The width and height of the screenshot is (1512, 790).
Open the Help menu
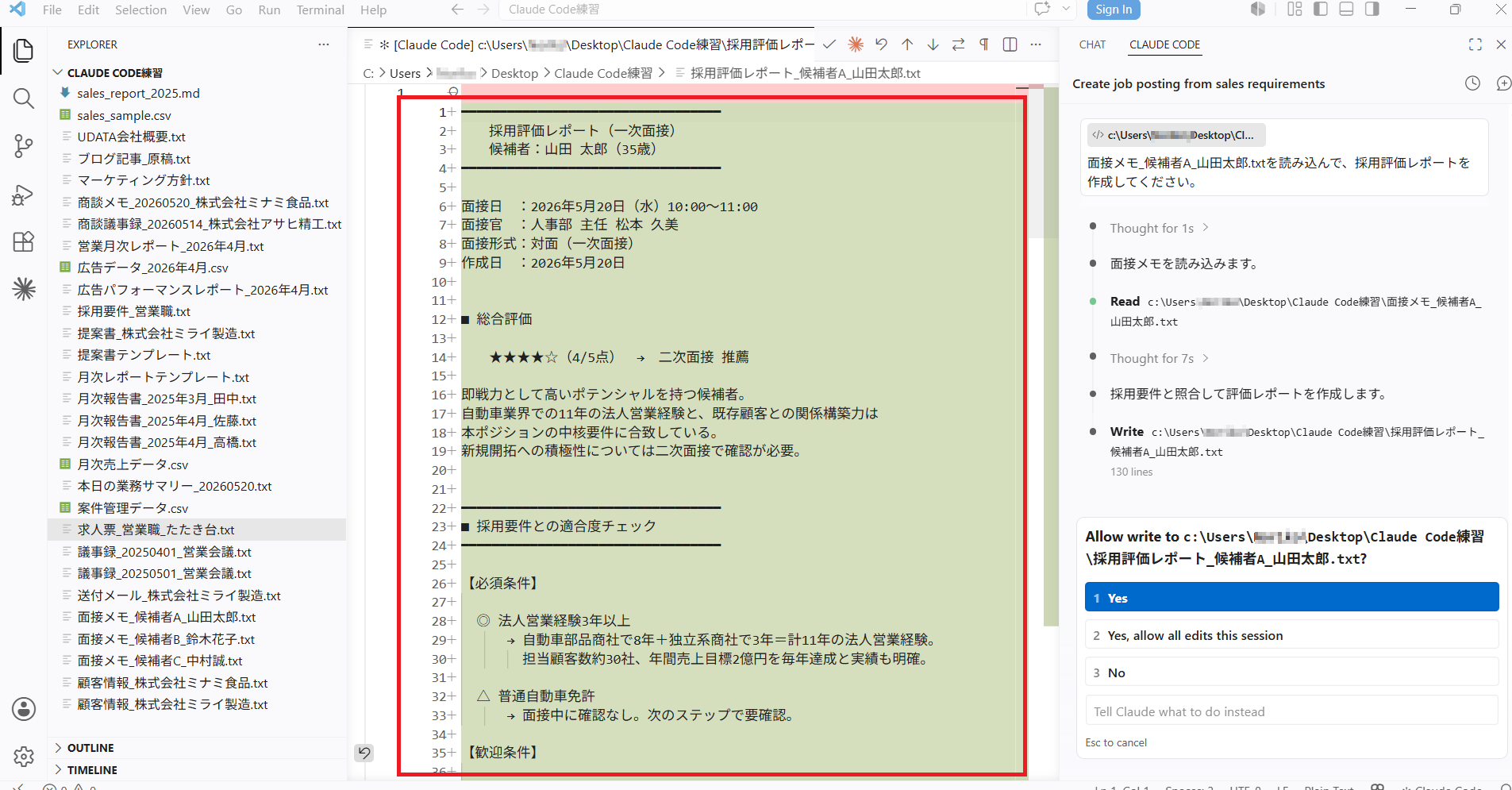point(373,10)
